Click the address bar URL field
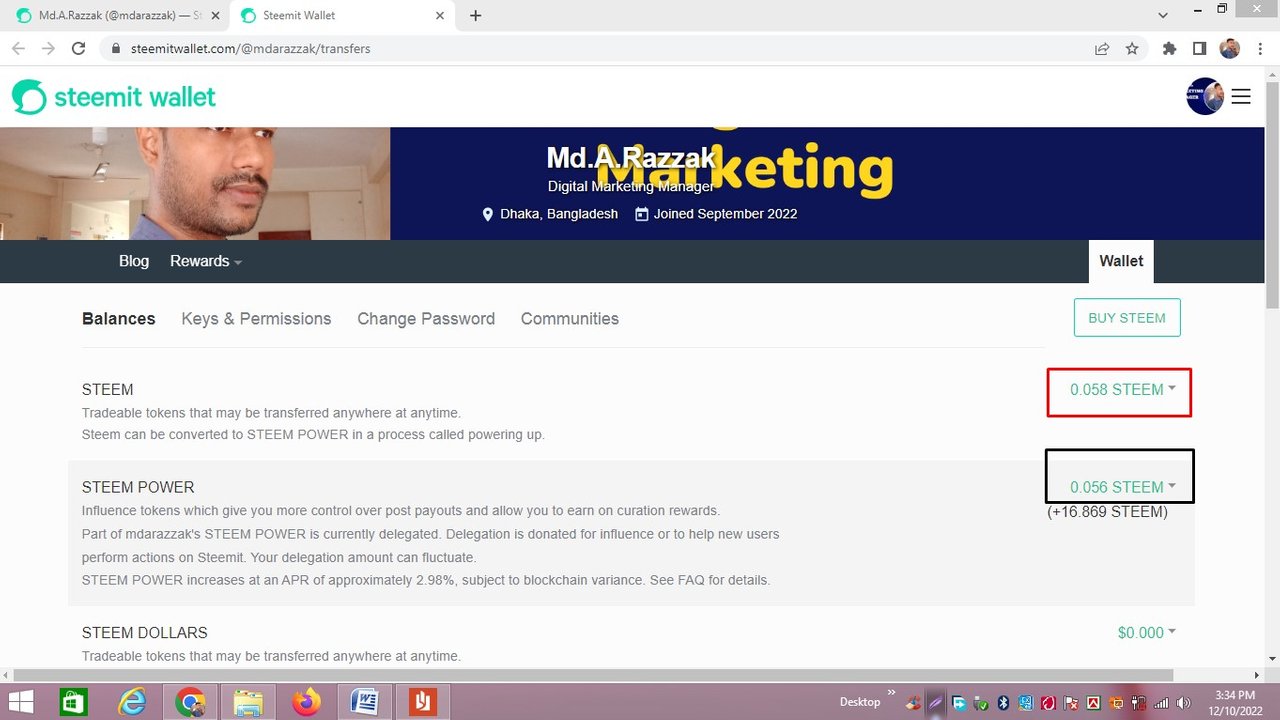 coord(600,48)
